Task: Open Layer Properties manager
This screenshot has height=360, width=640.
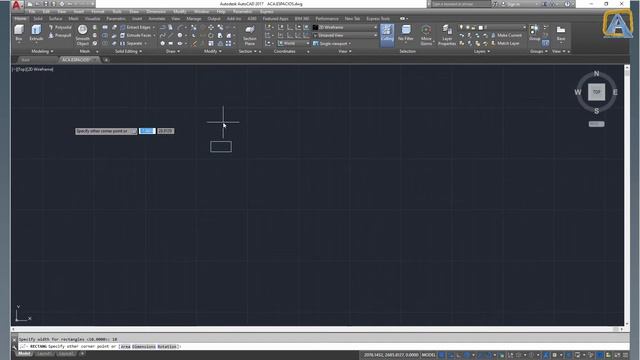Action: pos(447,35)
